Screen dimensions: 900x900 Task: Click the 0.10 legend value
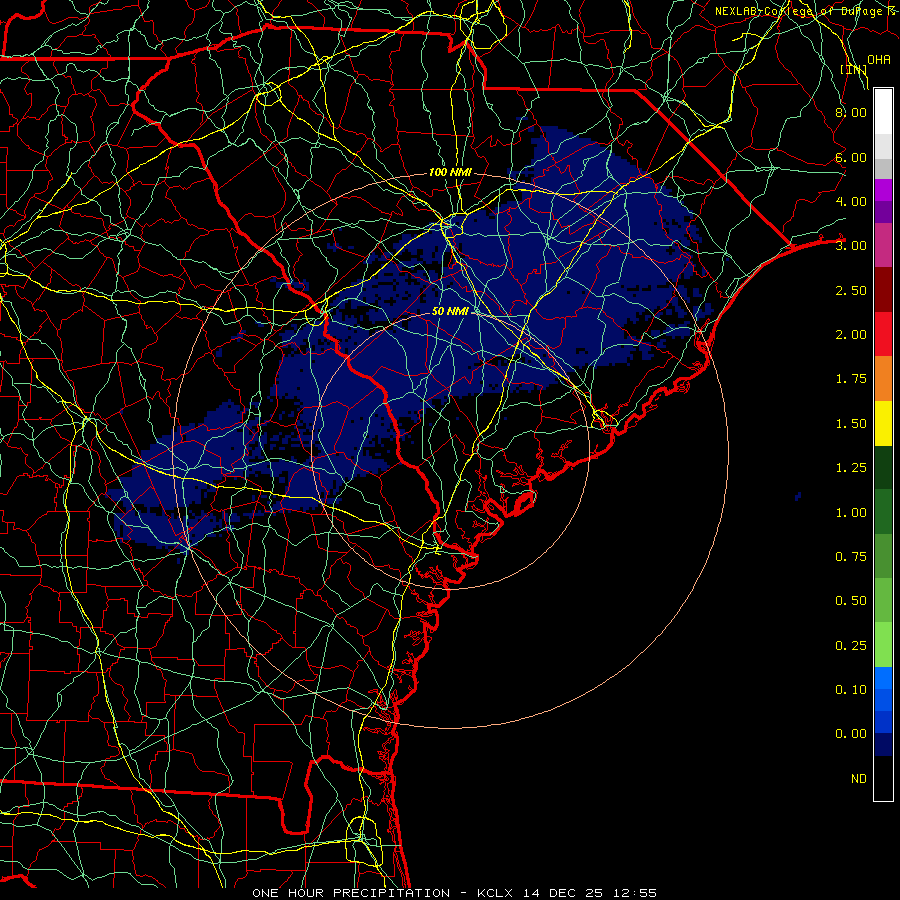(851, 690)
